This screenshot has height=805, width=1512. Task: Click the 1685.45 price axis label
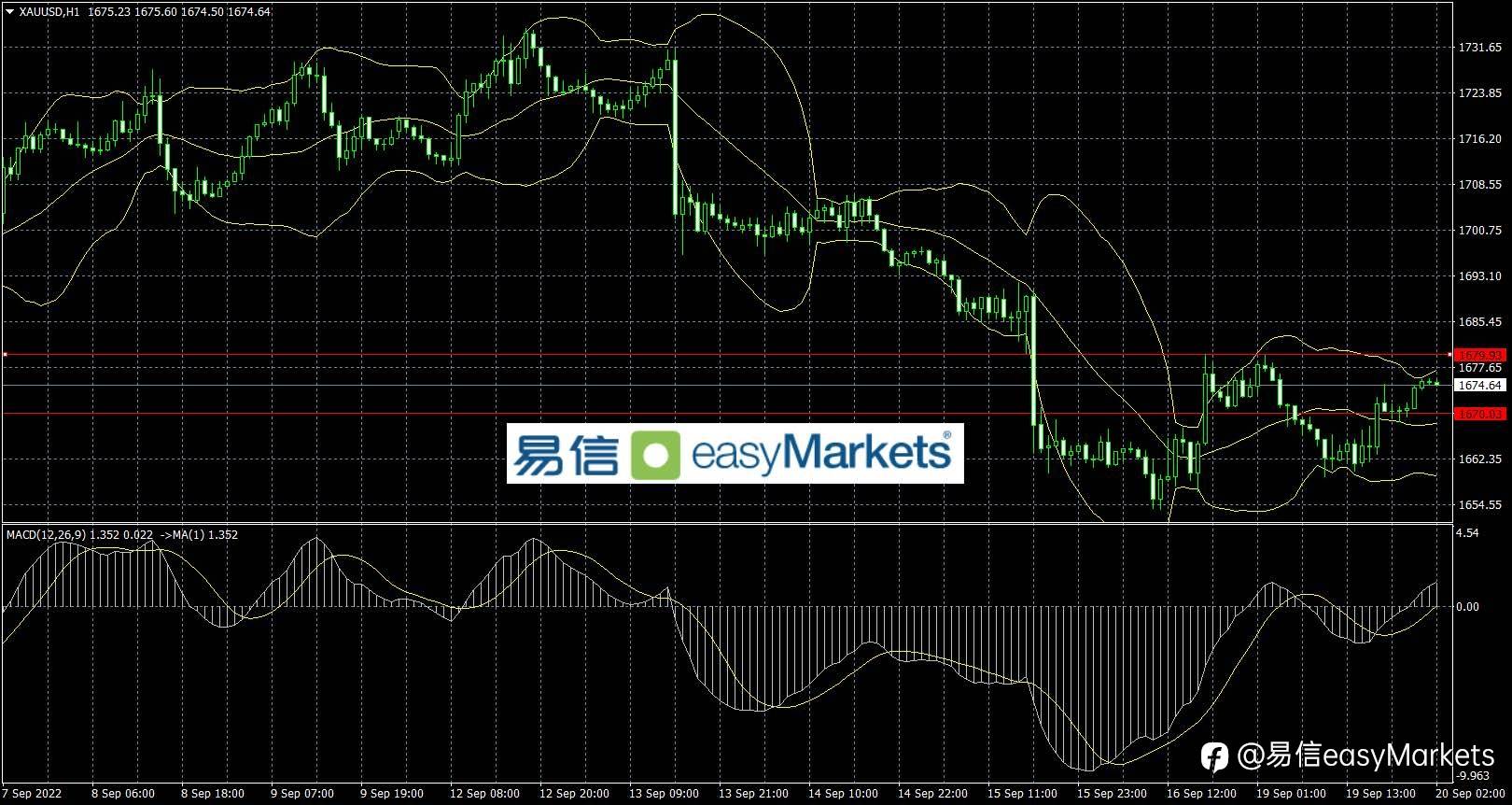(1481, 322)
